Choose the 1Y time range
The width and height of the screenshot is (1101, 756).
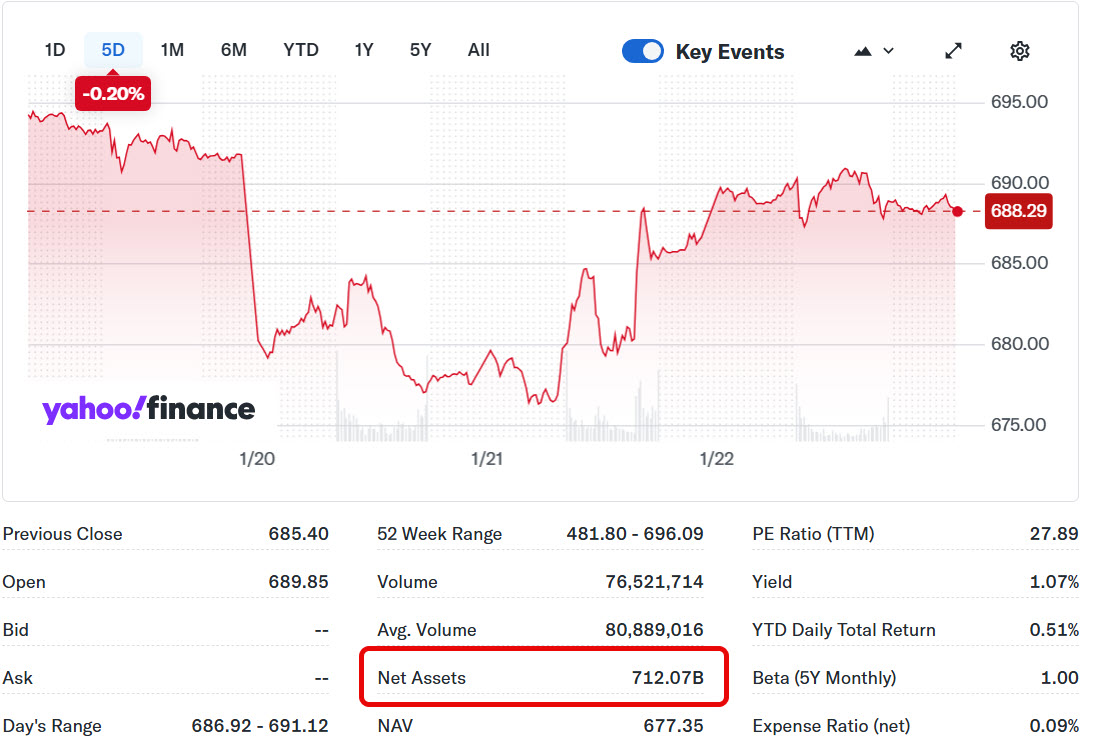tap(364, 50)
